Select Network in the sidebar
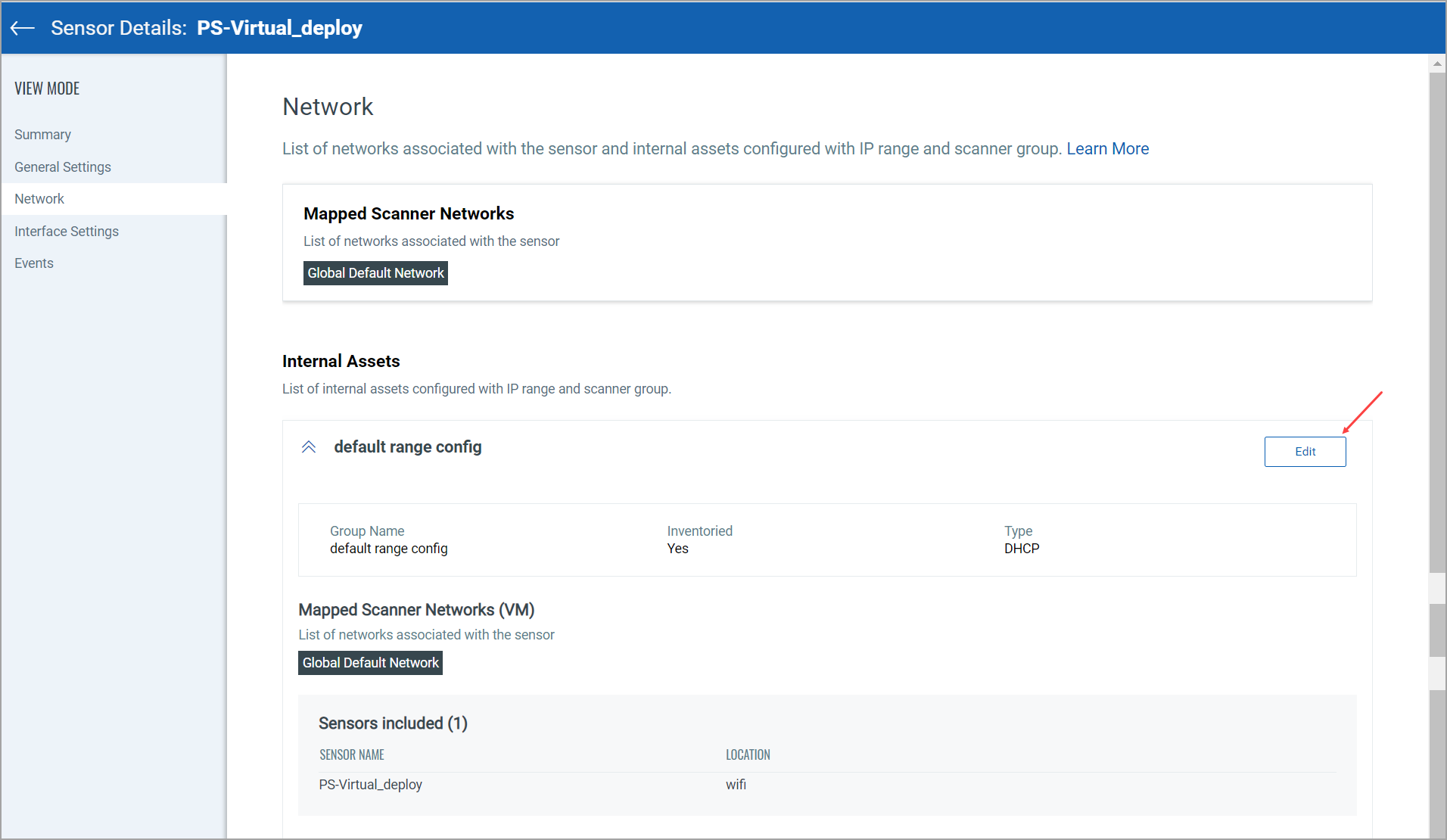This screenshot has width=1447, height=840. (39, 199)
